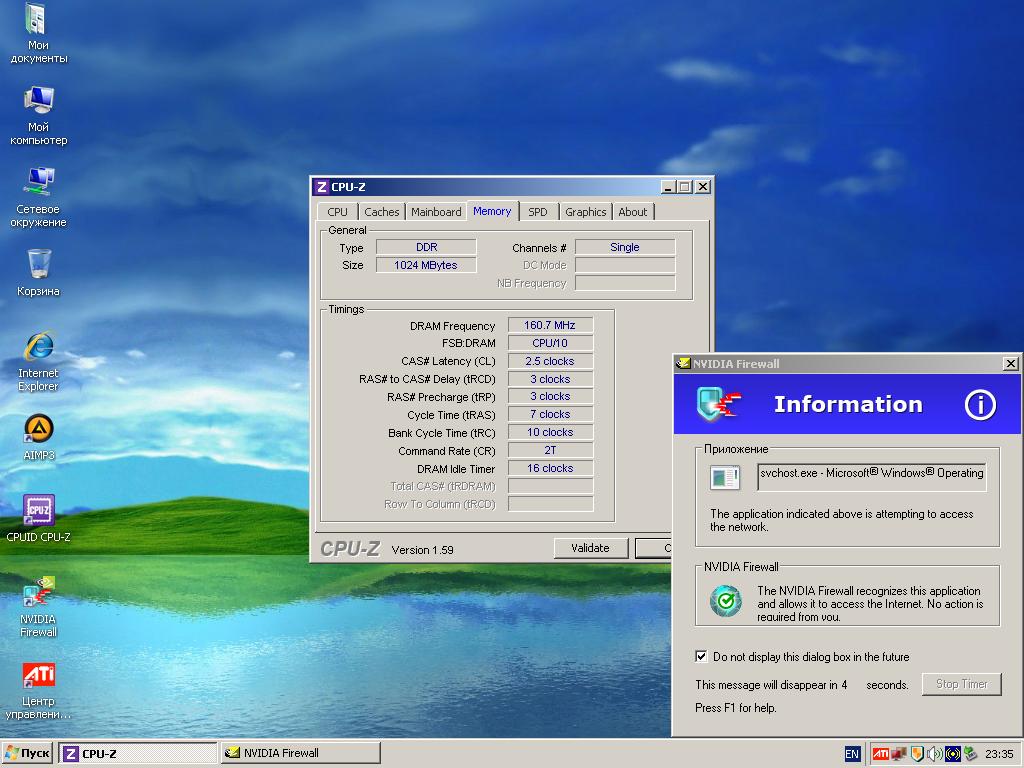Select the NVIDIA Firewall desktop shortcut
The width and height of the screenshot is (1024, 768).
pyautogui.click(x=39, y=607)
